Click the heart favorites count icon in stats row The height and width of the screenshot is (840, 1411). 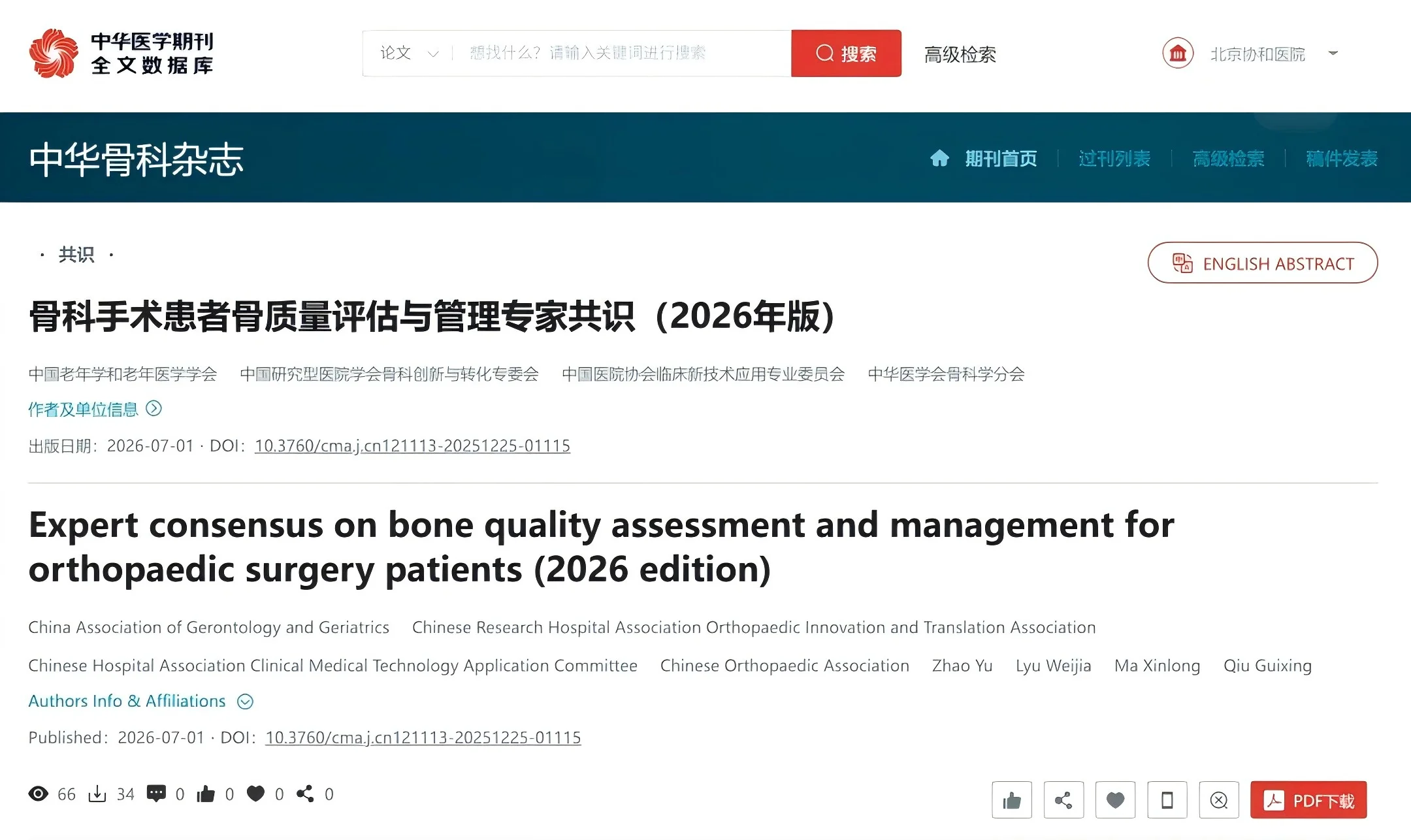click(x=255, y=794)
